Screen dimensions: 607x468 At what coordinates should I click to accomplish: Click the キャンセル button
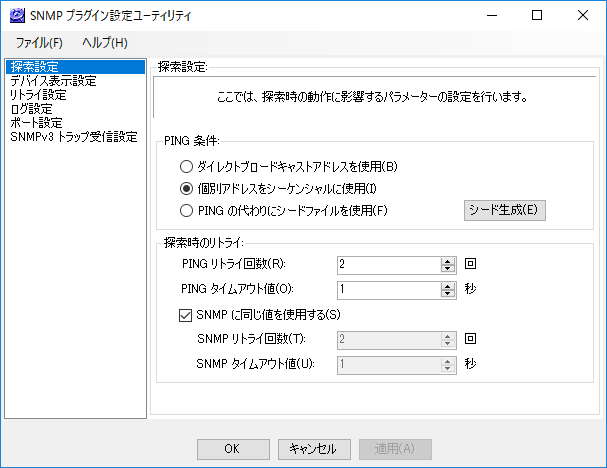pyautogui.click(x=314, y=449)
